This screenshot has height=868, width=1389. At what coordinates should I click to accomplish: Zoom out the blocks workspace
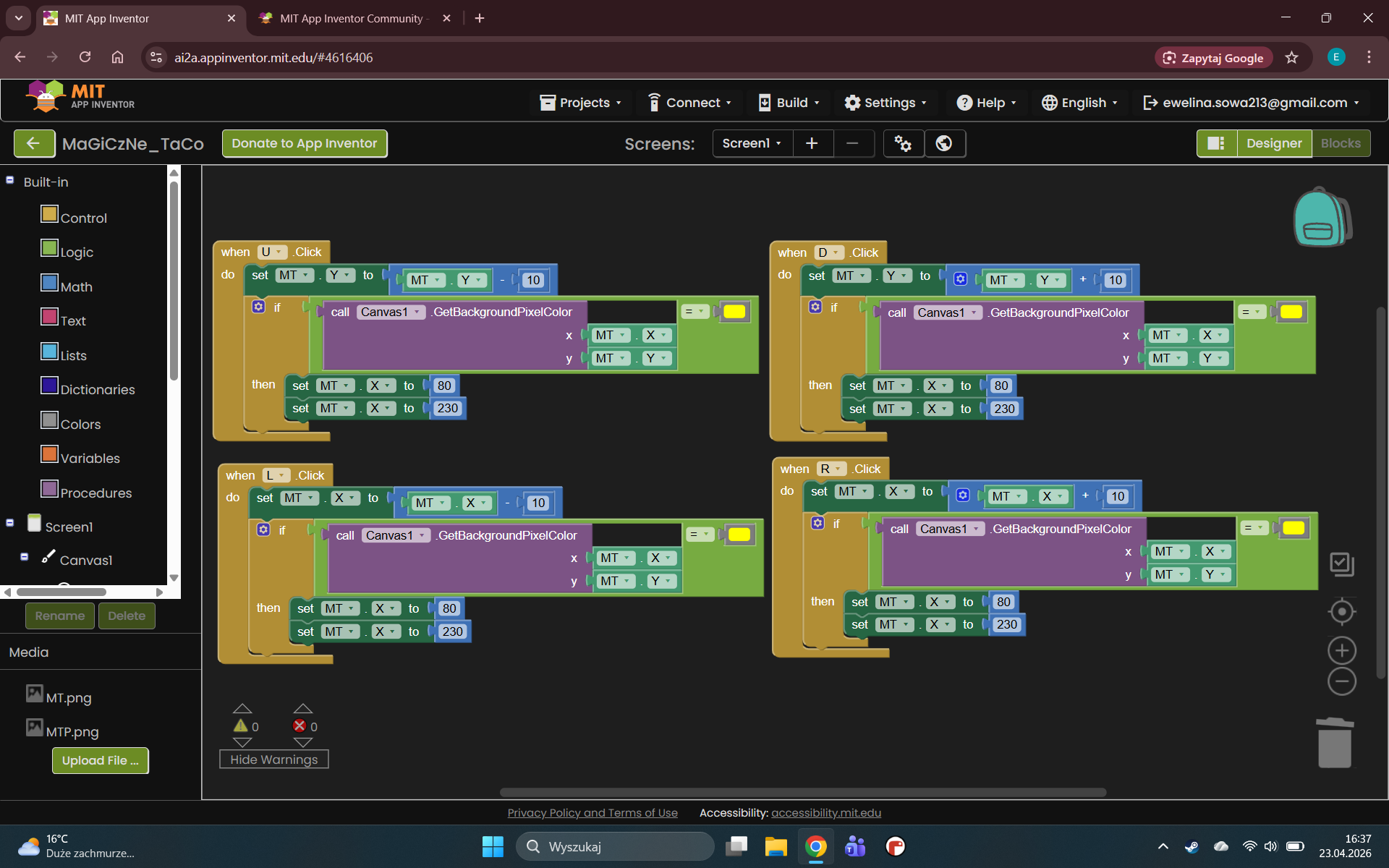[x=1341, y=681]
